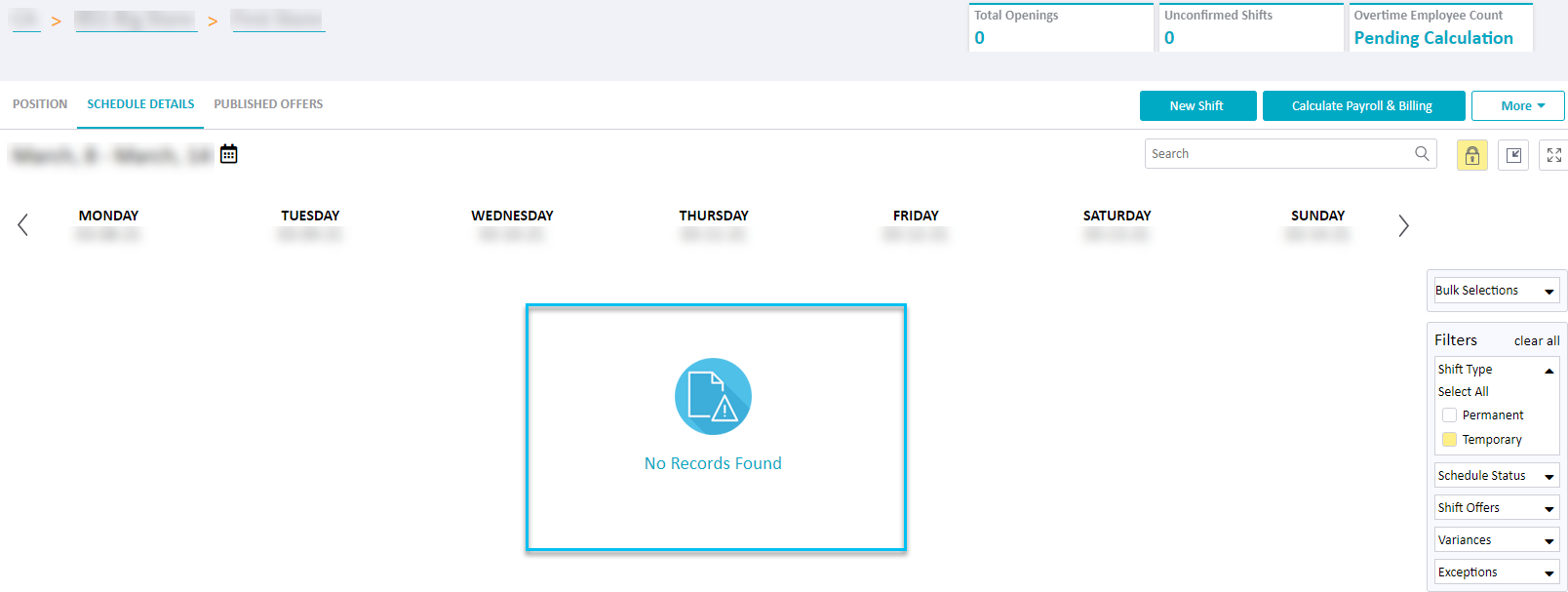Switch to the Position tab
The width and height of the screenshot is (1568, 592).
40,104
